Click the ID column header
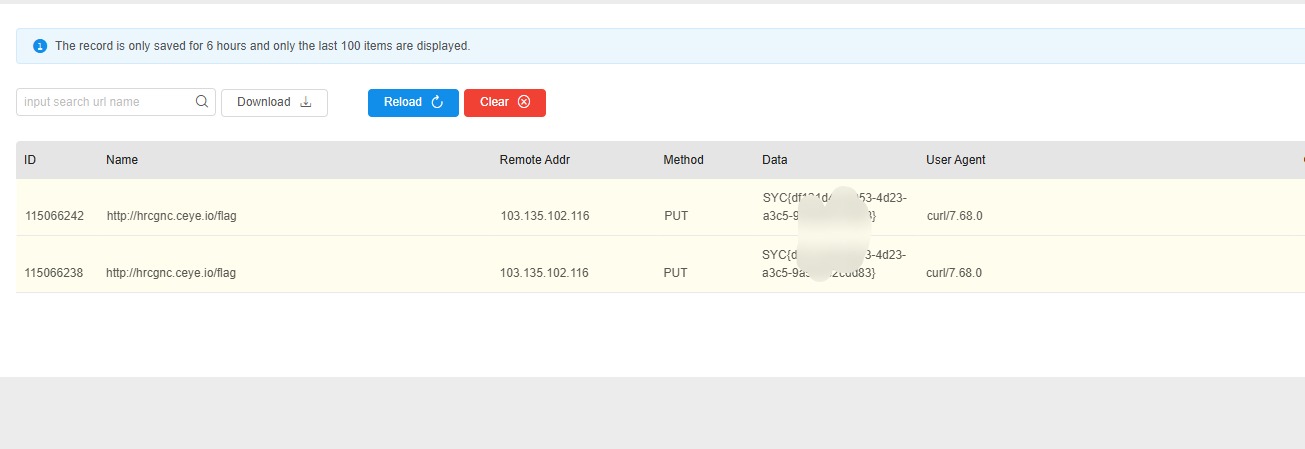1305x449 pixels. (x=31, y=160)
